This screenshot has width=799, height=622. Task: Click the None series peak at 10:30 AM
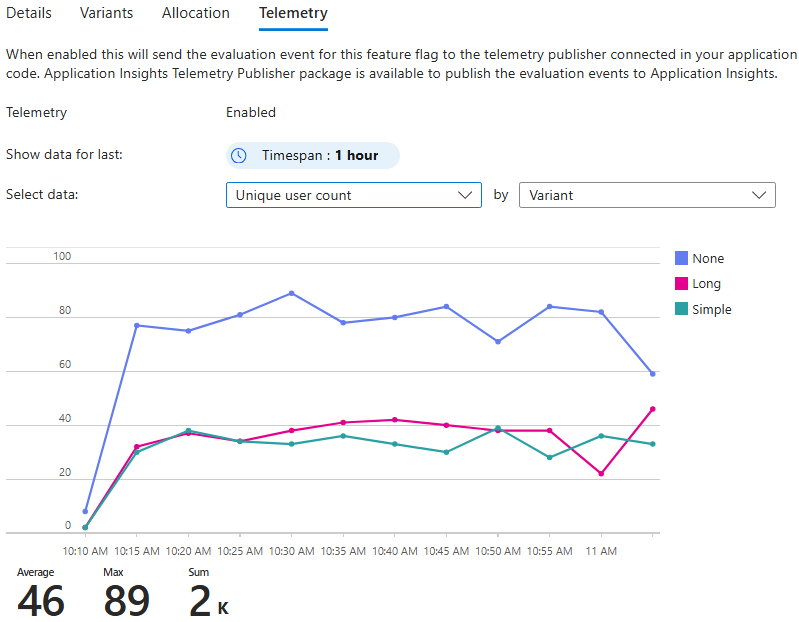tap(291, 293)
